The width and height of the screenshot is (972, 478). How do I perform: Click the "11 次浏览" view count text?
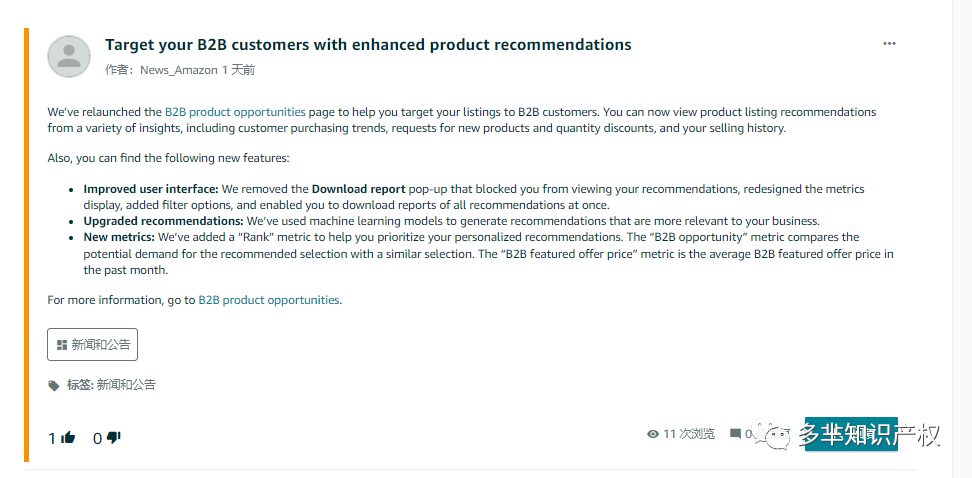pos(689,434)
